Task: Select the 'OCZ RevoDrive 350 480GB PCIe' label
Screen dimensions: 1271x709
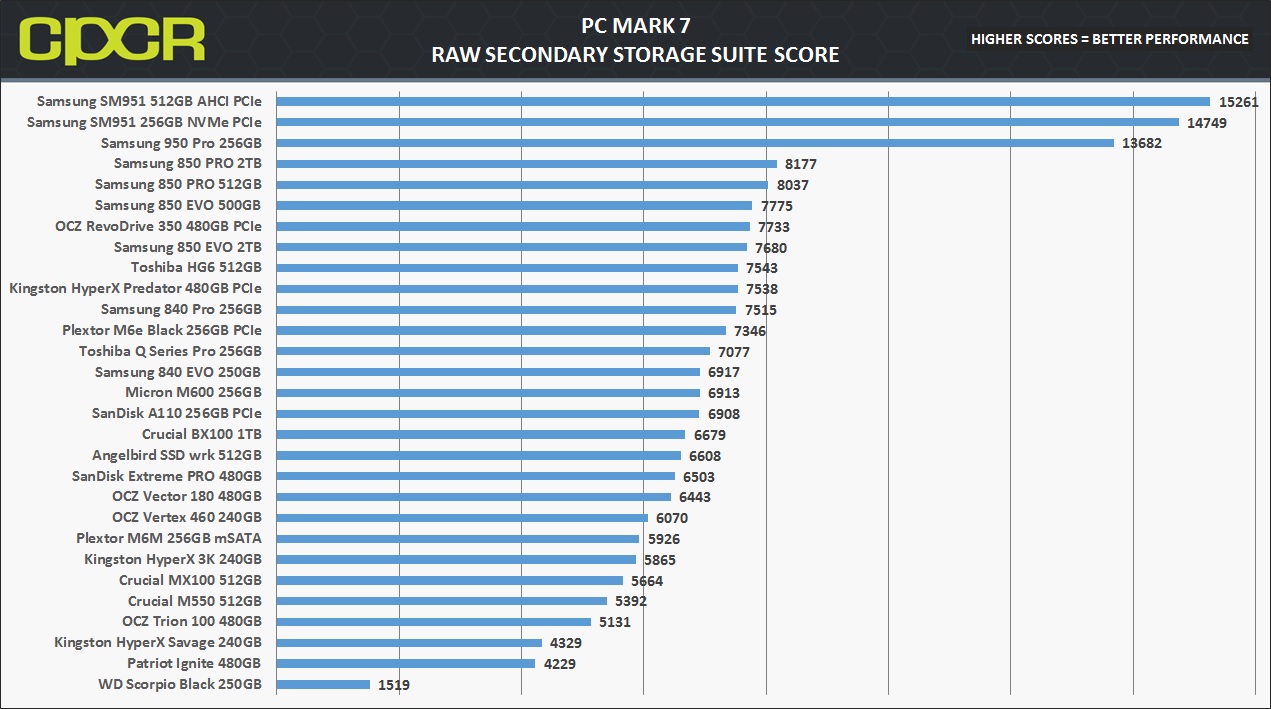Action: click(x=159, y=226)
